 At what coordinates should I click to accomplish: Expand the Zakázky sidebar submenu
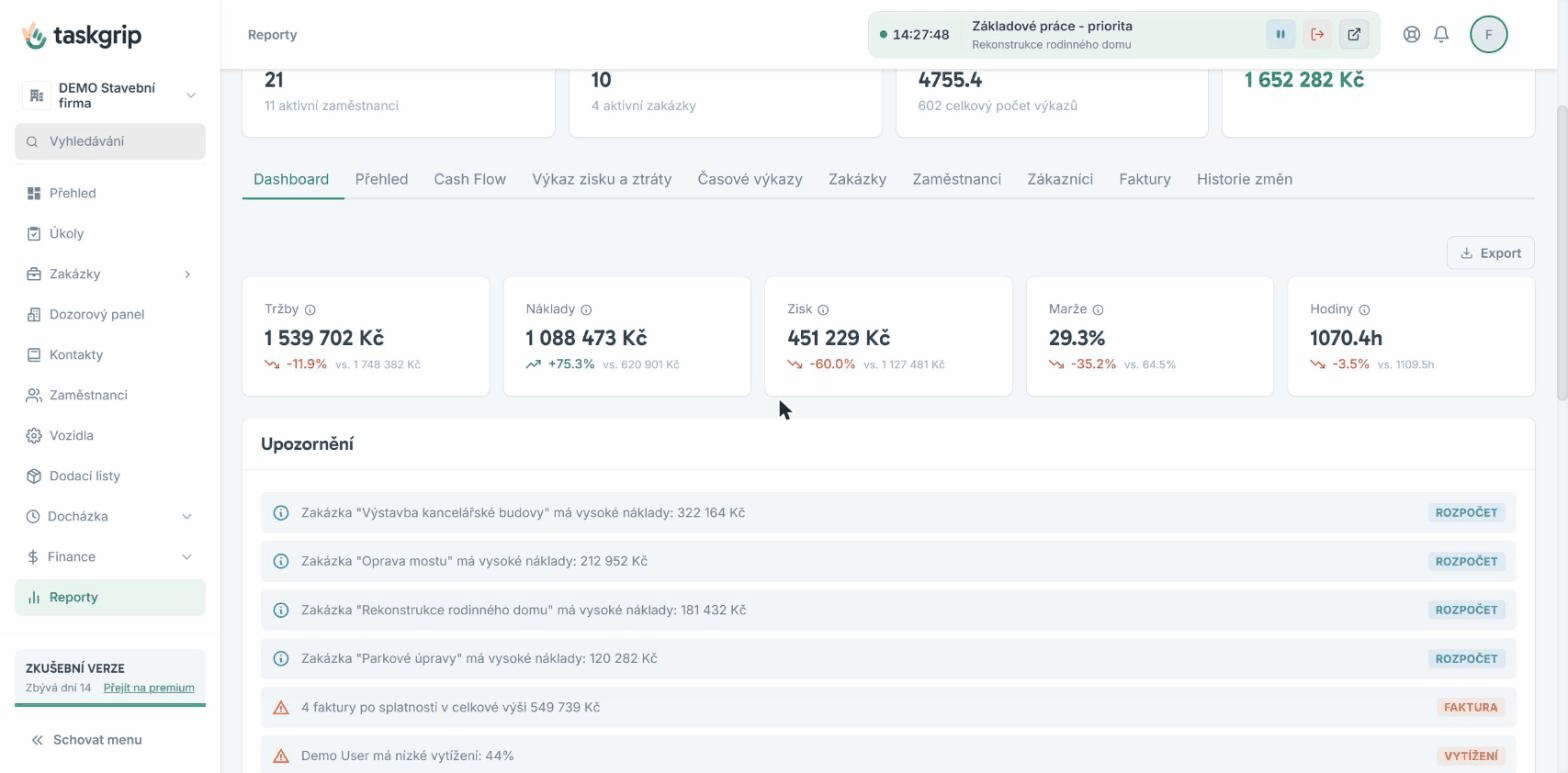tap(187, 274)
